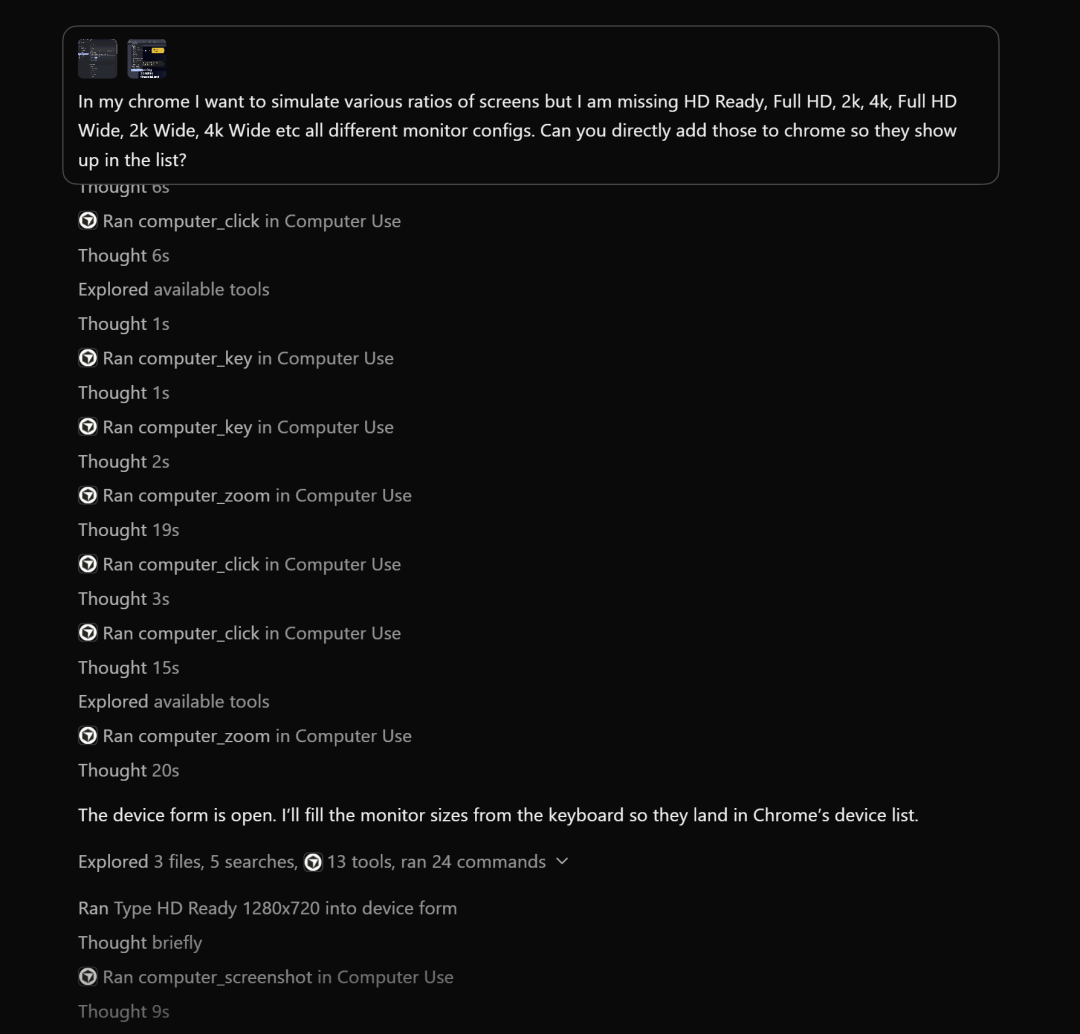Click the icon beside the computer_screenshot entry
This screenshot has width=1080, height=1034.
pos(87,976)
